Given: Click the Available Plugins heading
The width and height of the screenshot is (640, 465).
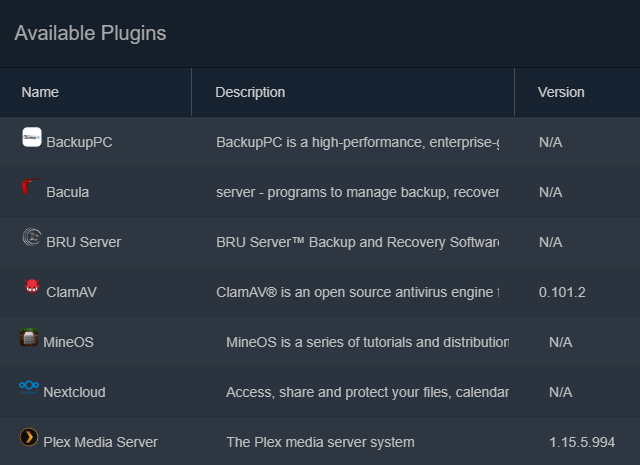Looking at the screenshot, I should [90, 33].
